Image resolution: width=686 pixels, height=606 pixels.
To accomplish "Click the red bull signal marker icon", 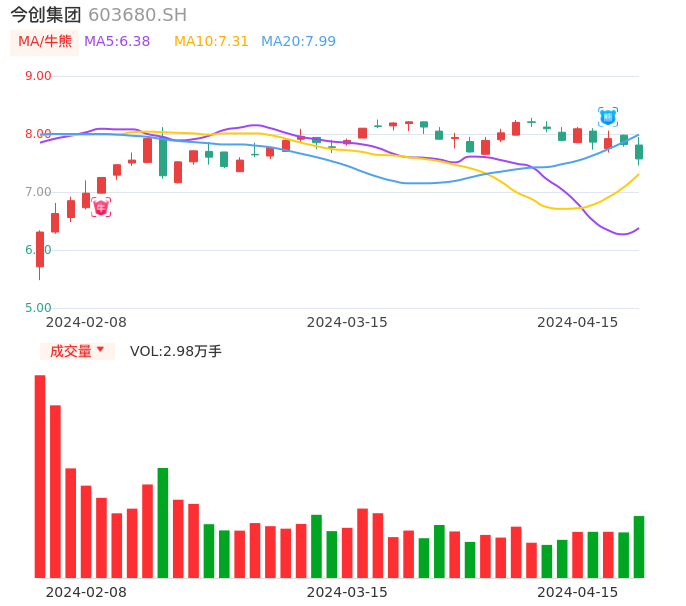I will coord(101,207).
